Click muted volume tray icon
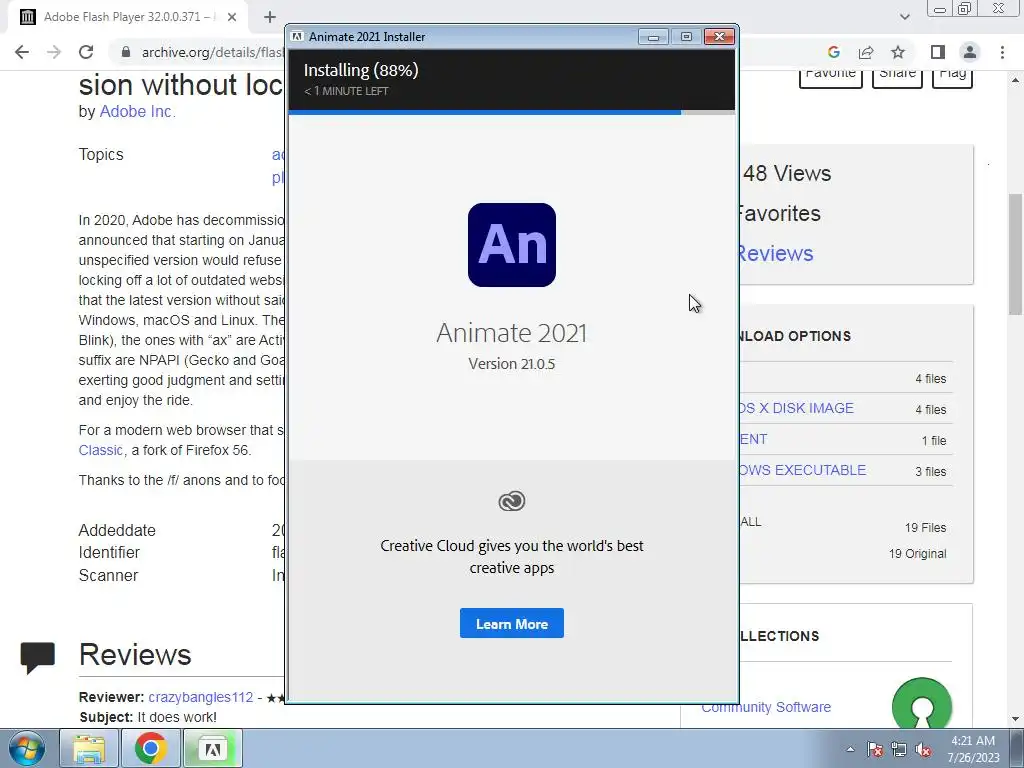Image resolution: width=1024 pixels, height=768 pixels. [923, 749]
